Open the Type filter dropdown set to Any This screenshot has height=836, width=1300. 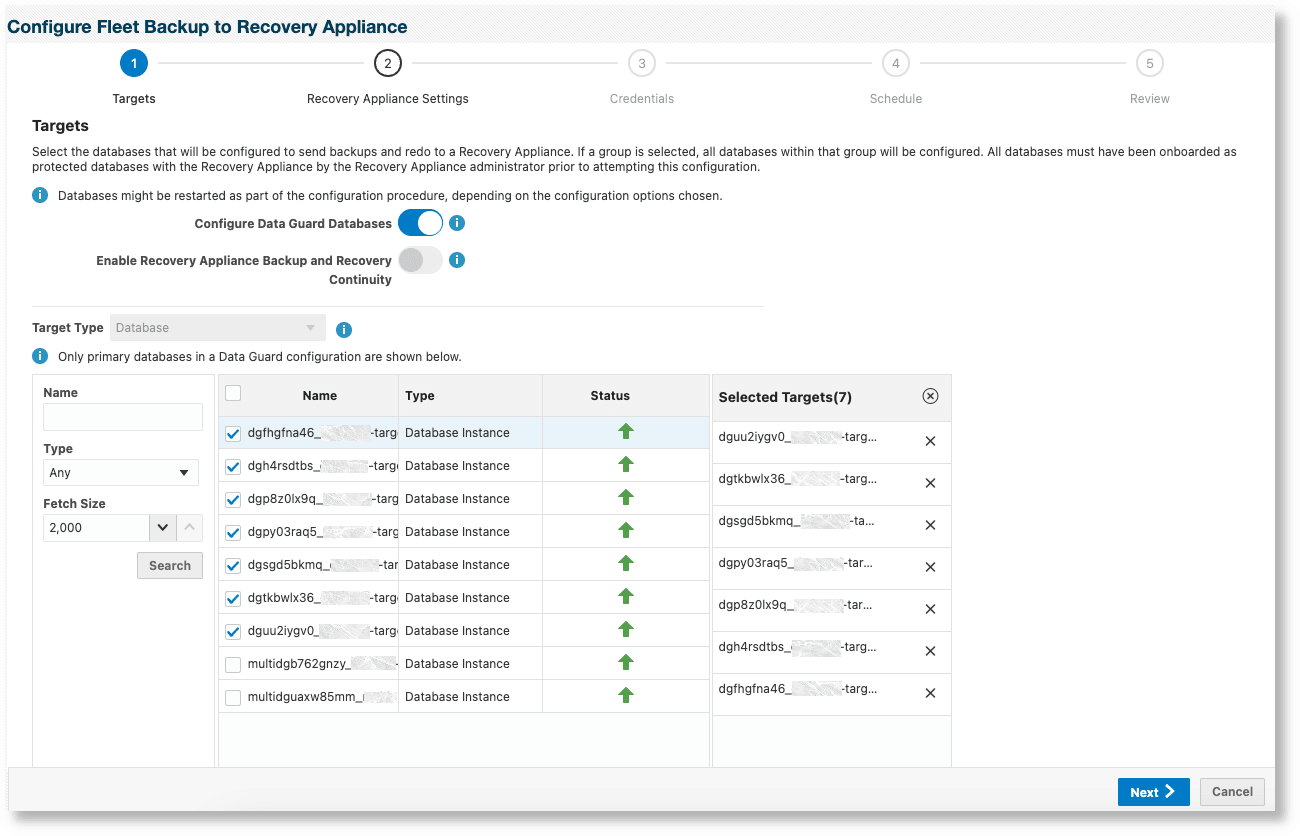click(x=121, y=473)
